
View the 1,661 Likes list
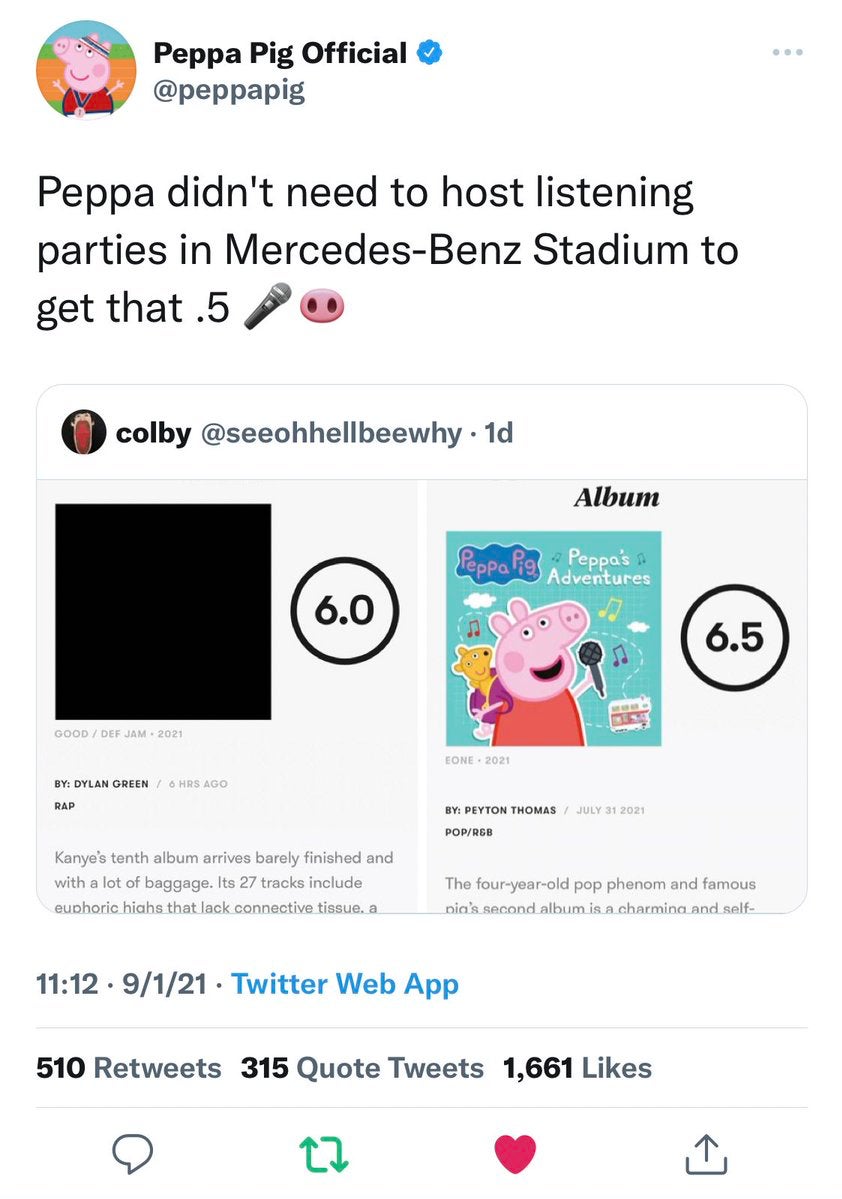tap(577, 1068)
